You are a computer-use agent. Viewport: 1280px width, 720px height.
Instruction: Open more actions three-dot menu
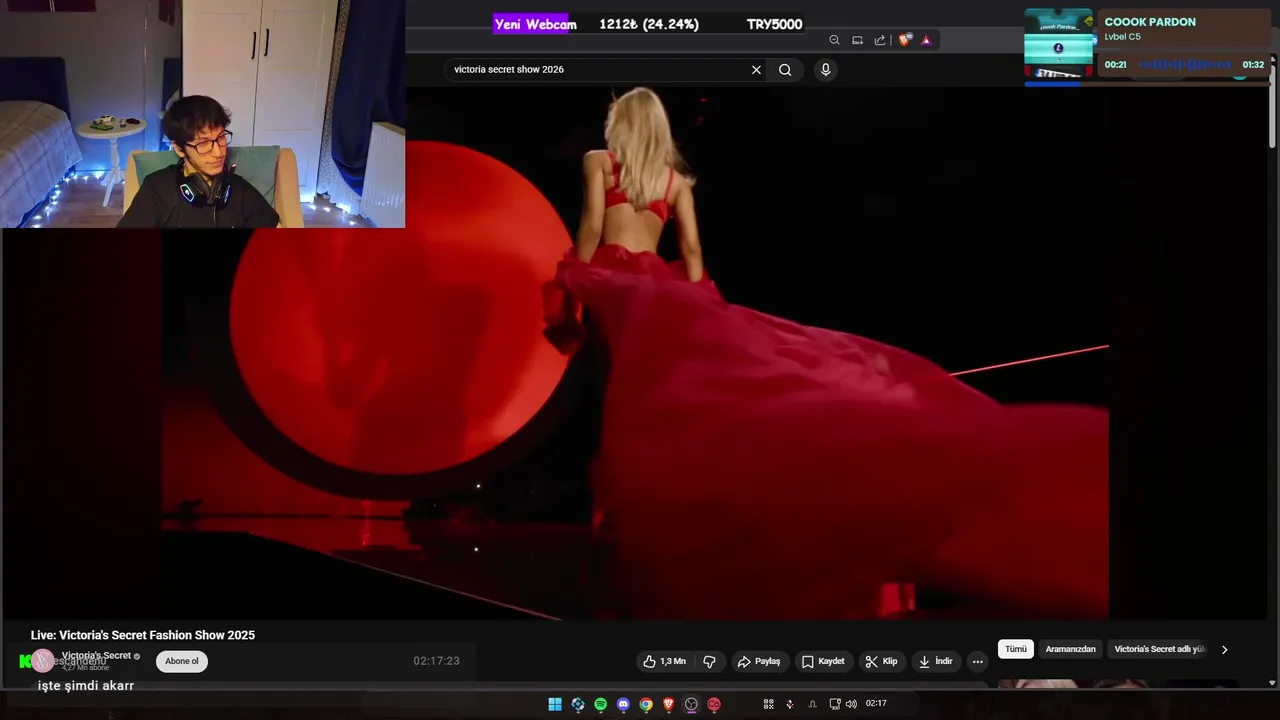(x=977, y=661)
